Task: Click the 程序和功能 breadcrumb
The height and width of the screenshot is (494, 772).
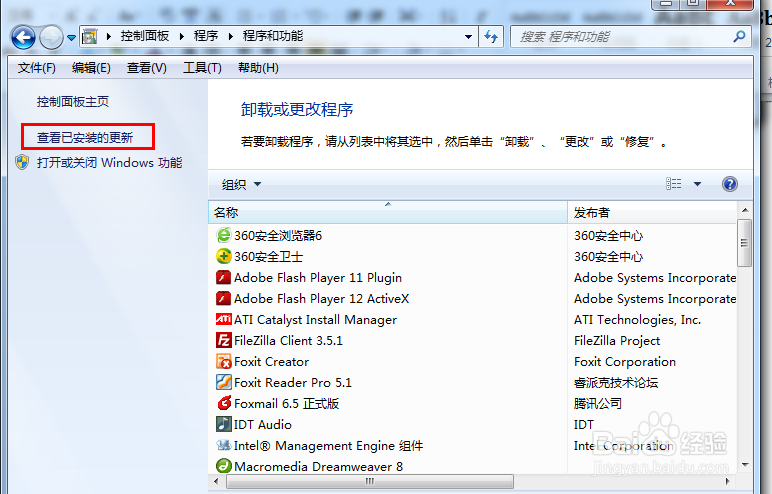Action: tap(273, 36)
